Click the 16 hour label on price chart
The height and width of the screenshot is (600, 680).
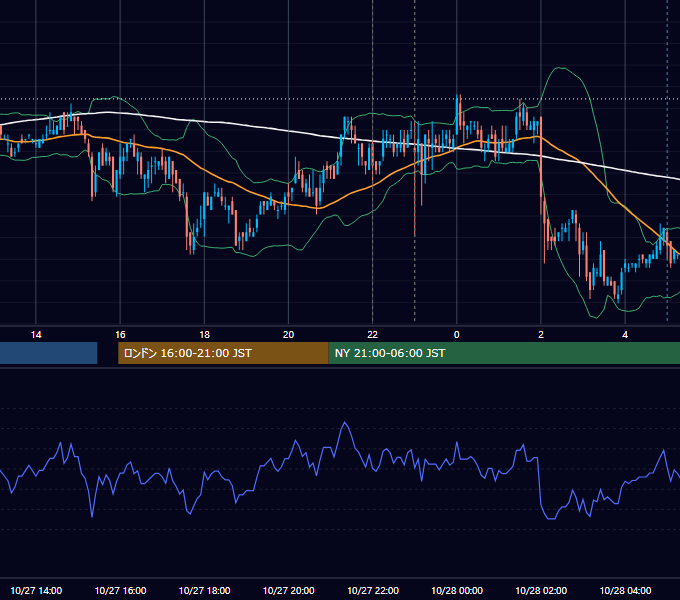[x=120, y=335]
